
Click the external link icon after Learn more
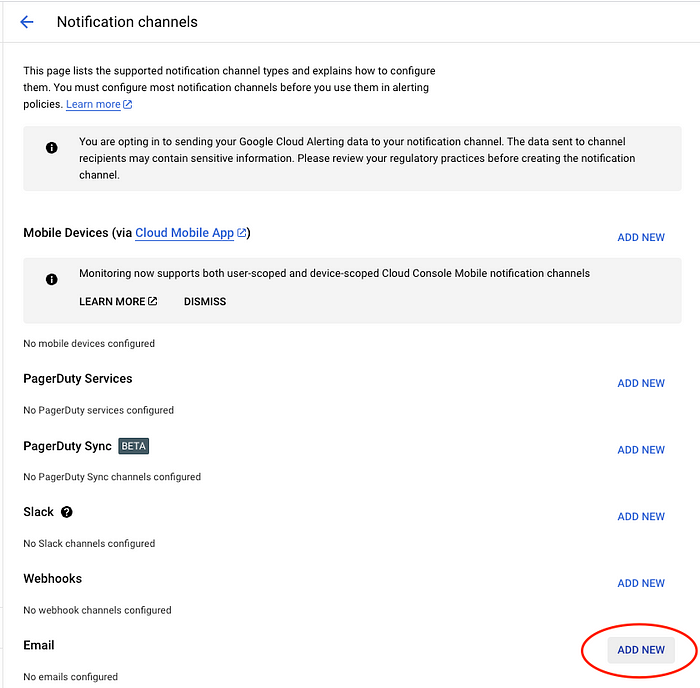coord(128,104)
